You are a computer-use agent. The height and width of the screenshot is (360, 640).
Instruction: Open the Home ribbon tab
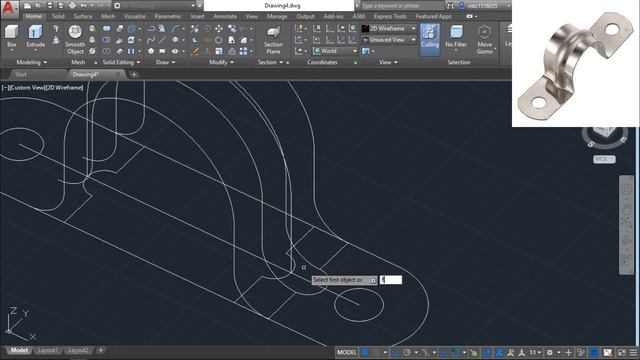[x=33, y=16]
